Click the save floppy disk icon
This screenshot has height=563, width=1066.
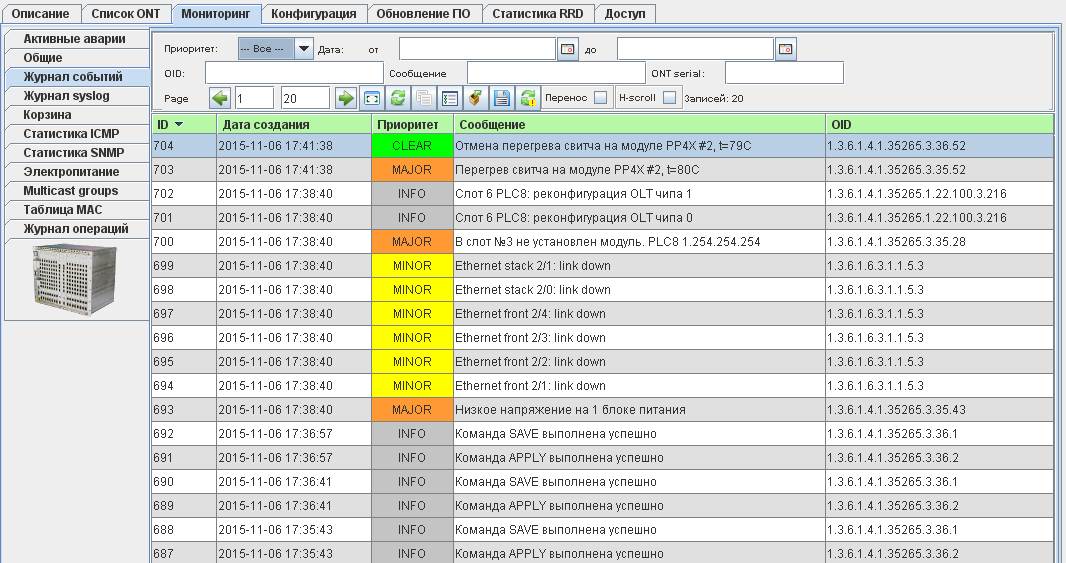[x=501, y=98]
